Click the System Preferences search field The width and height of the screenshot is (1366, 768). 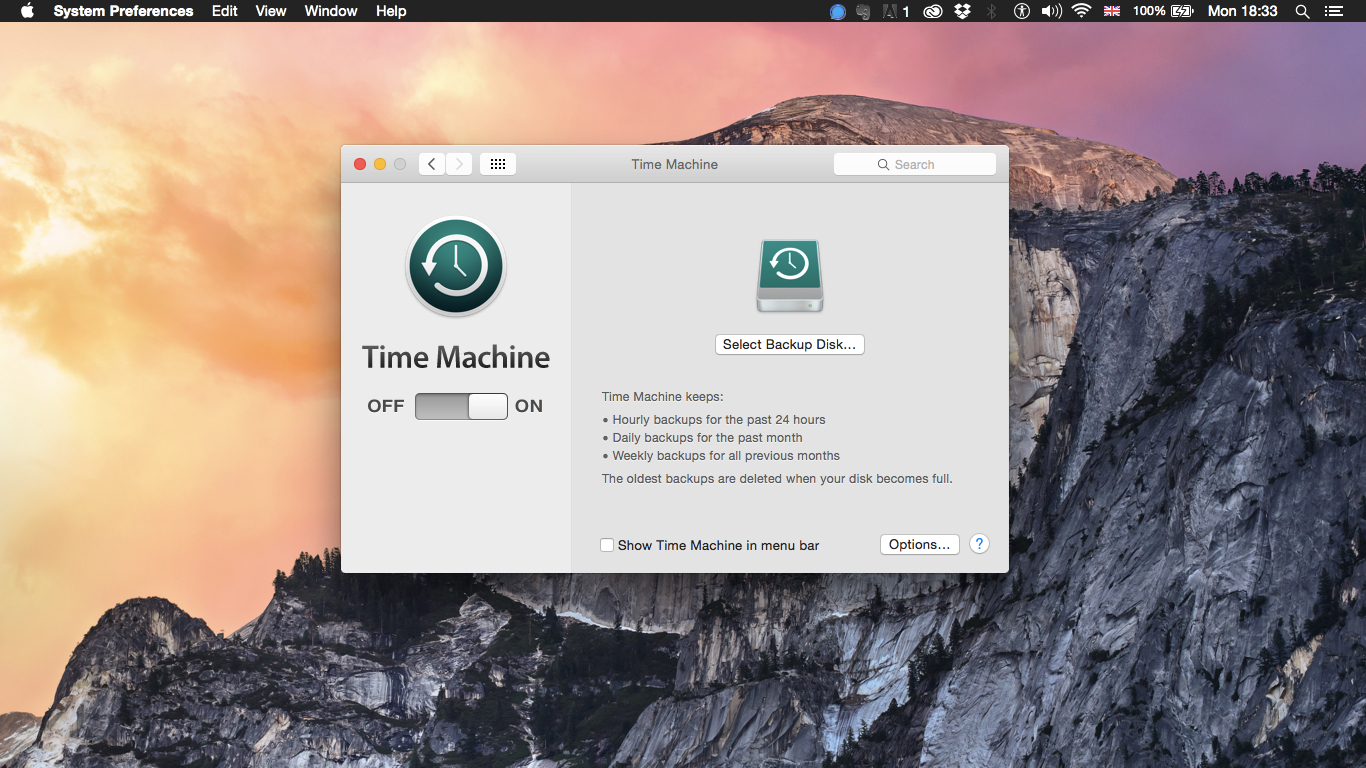[915, 164]
